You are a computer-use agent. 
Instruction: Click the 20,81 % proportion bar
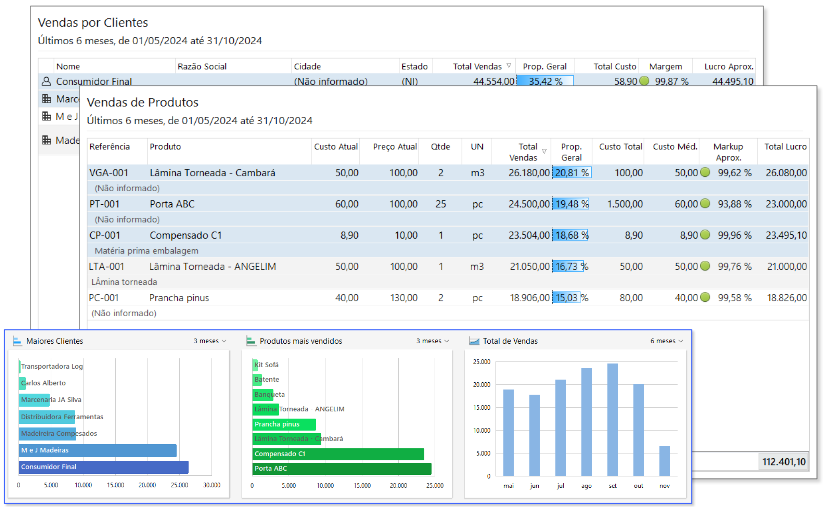click(572, 172)
